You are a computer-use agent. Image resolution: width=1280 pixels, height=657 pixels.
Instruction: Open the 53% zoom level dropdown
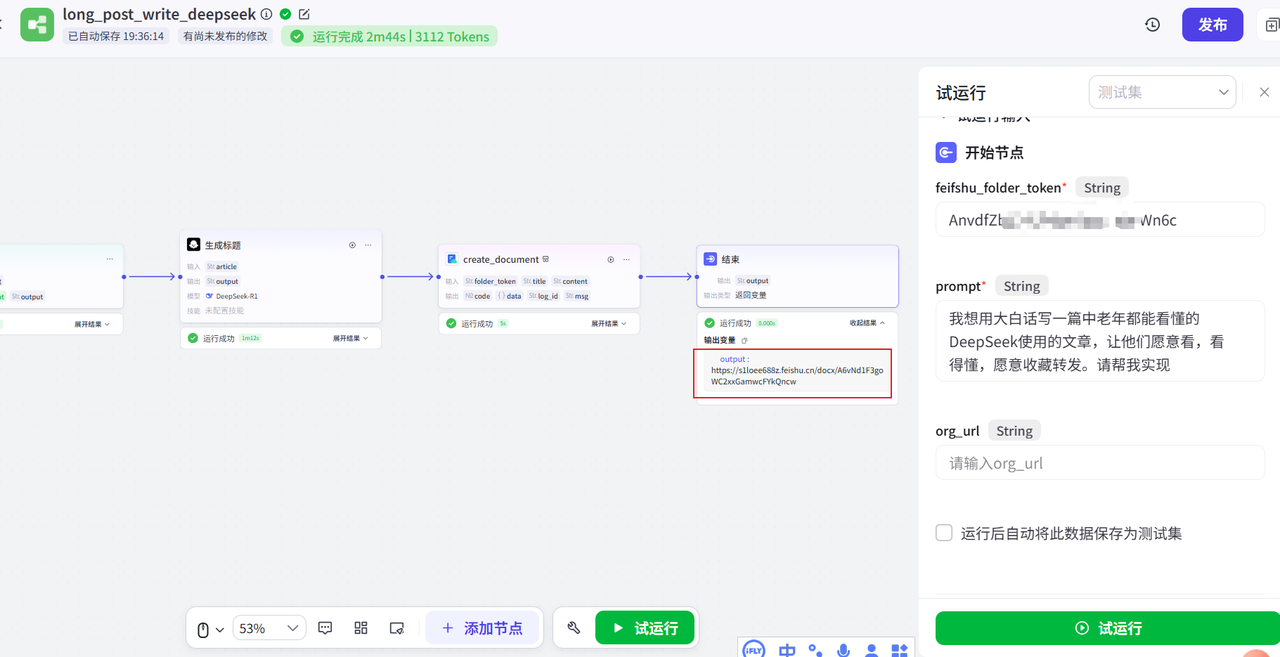click(269, 628)
